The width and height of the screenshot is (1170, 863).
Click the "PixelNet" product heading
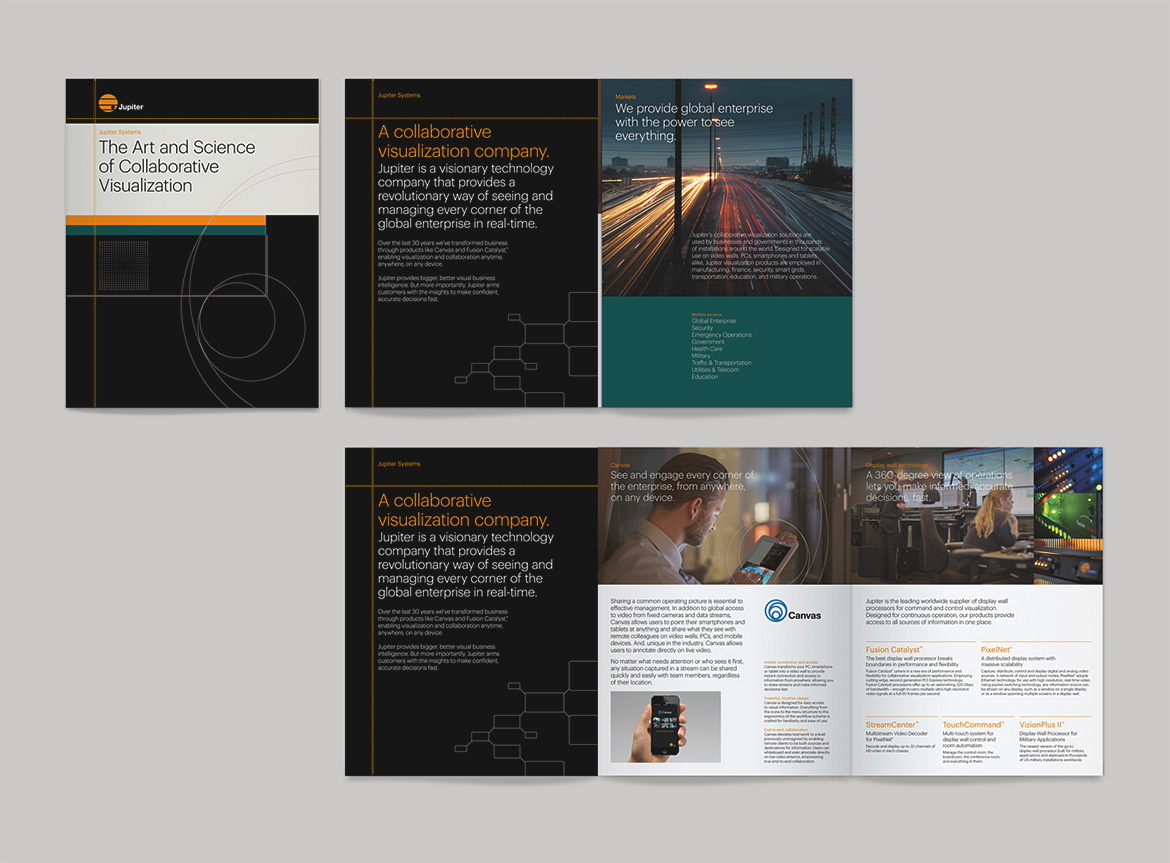pos(996,650)
